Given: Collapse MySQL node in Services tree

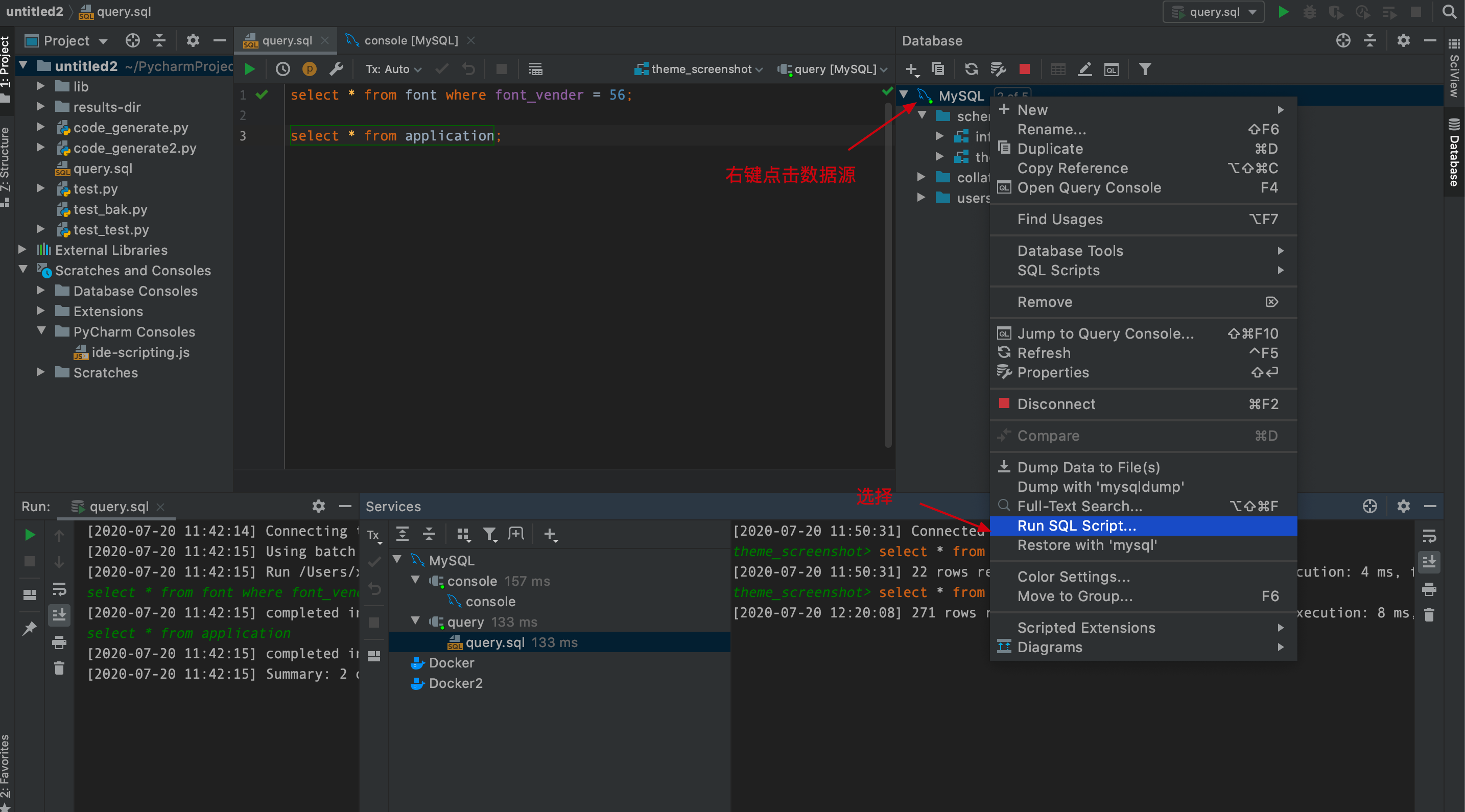Looking at the screenshot, I should [x=397, y=560].
